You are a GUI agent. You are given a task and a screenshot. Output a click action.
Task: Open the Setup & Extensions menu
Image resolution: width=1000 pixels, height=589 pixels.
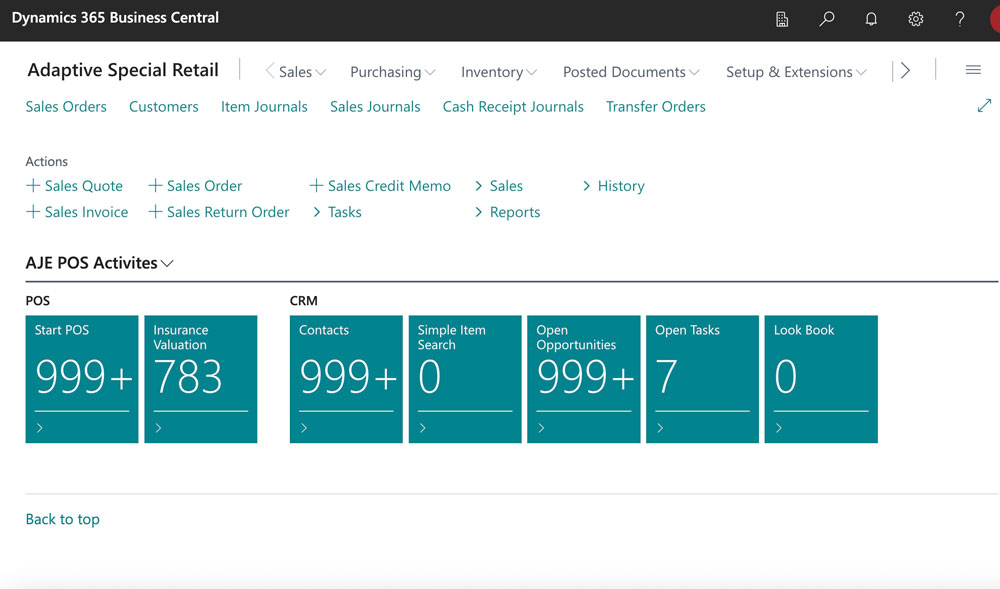(x=795, y=72)
